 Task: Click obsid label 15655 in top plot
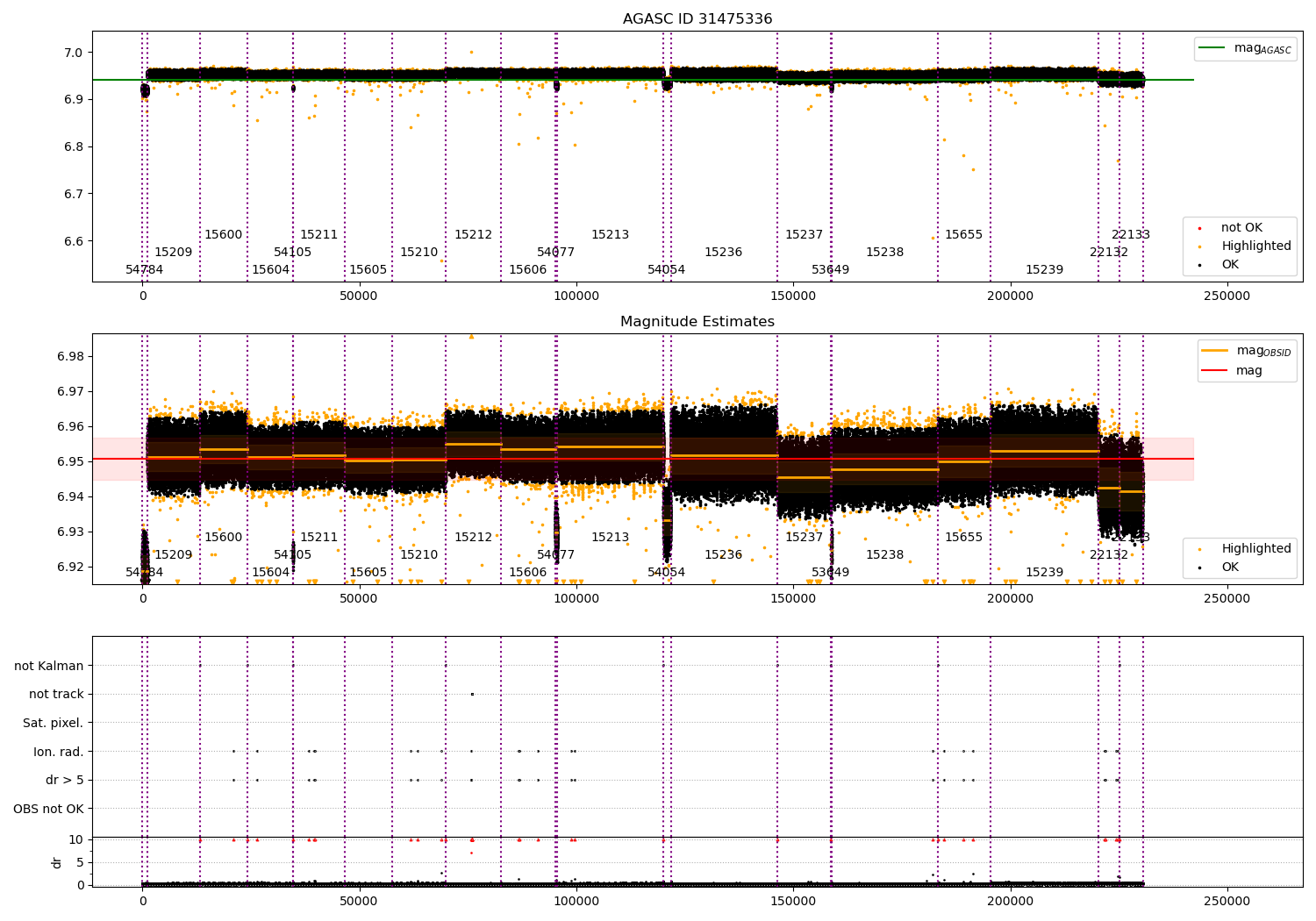(x=964, y=235)
